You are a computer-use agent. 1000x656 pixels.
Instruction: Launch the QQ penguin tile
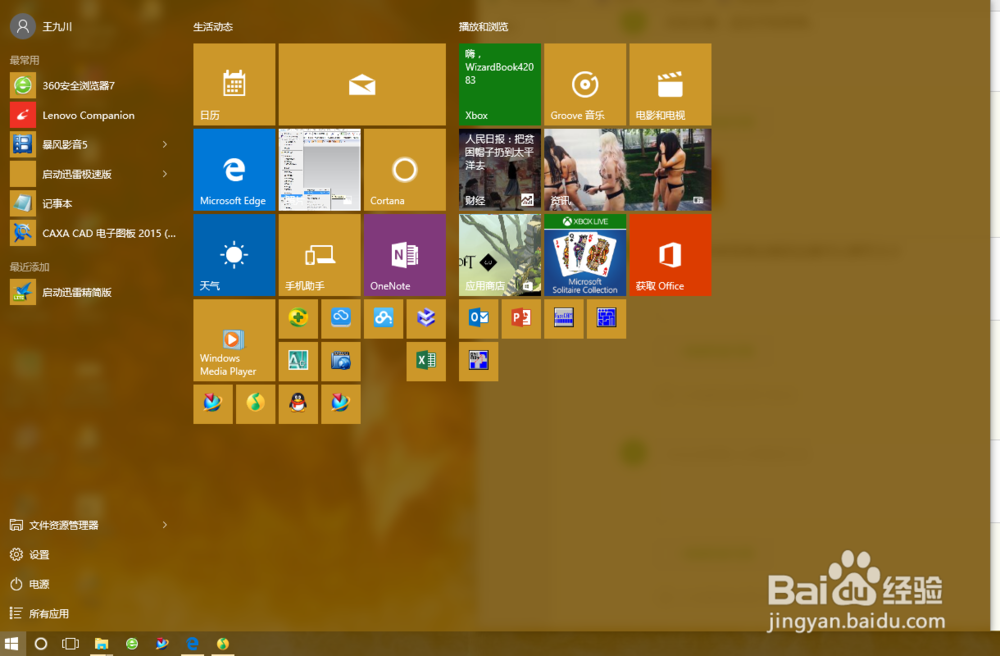tap(298, 404)
